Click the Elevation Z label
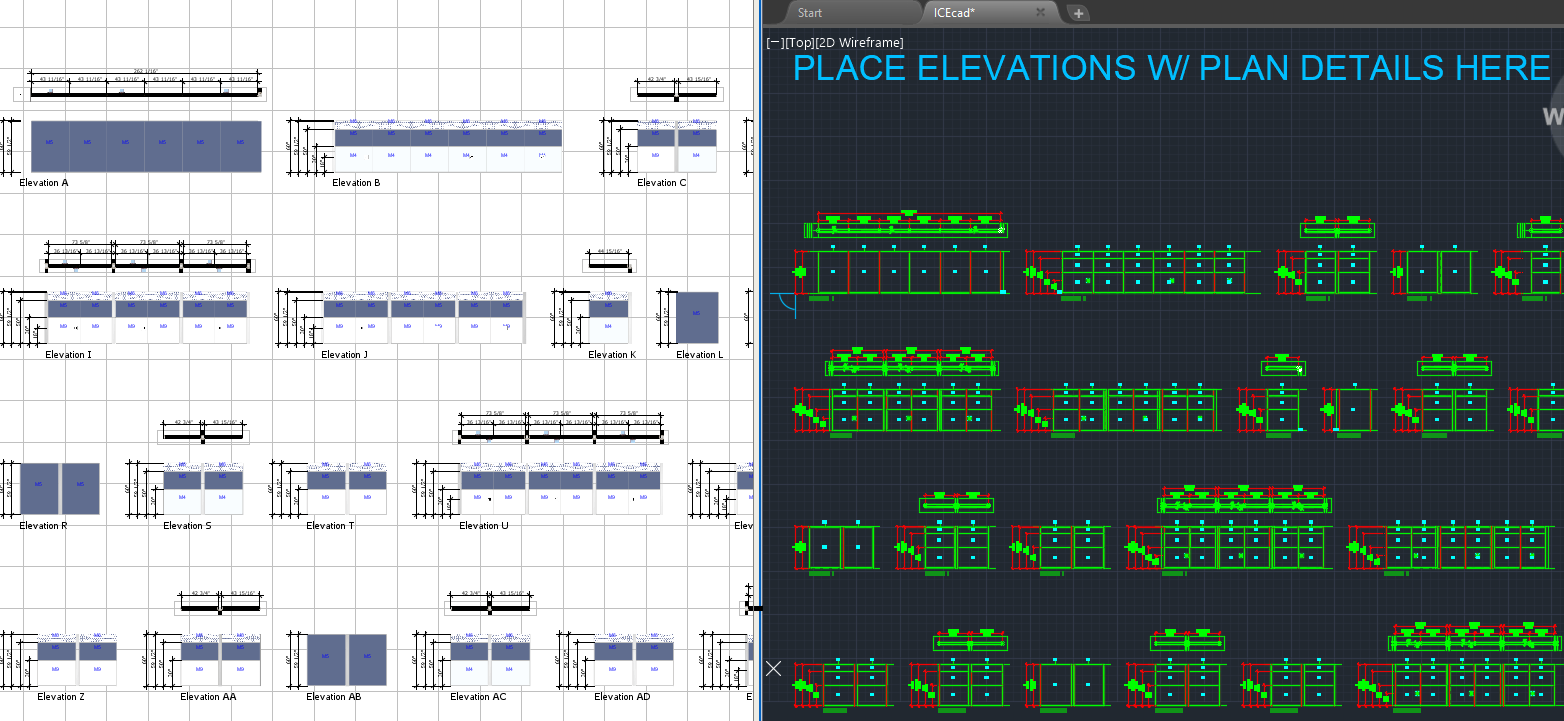Image resolution: width=1564 pixels, height=721 pixels. [61, 697]
